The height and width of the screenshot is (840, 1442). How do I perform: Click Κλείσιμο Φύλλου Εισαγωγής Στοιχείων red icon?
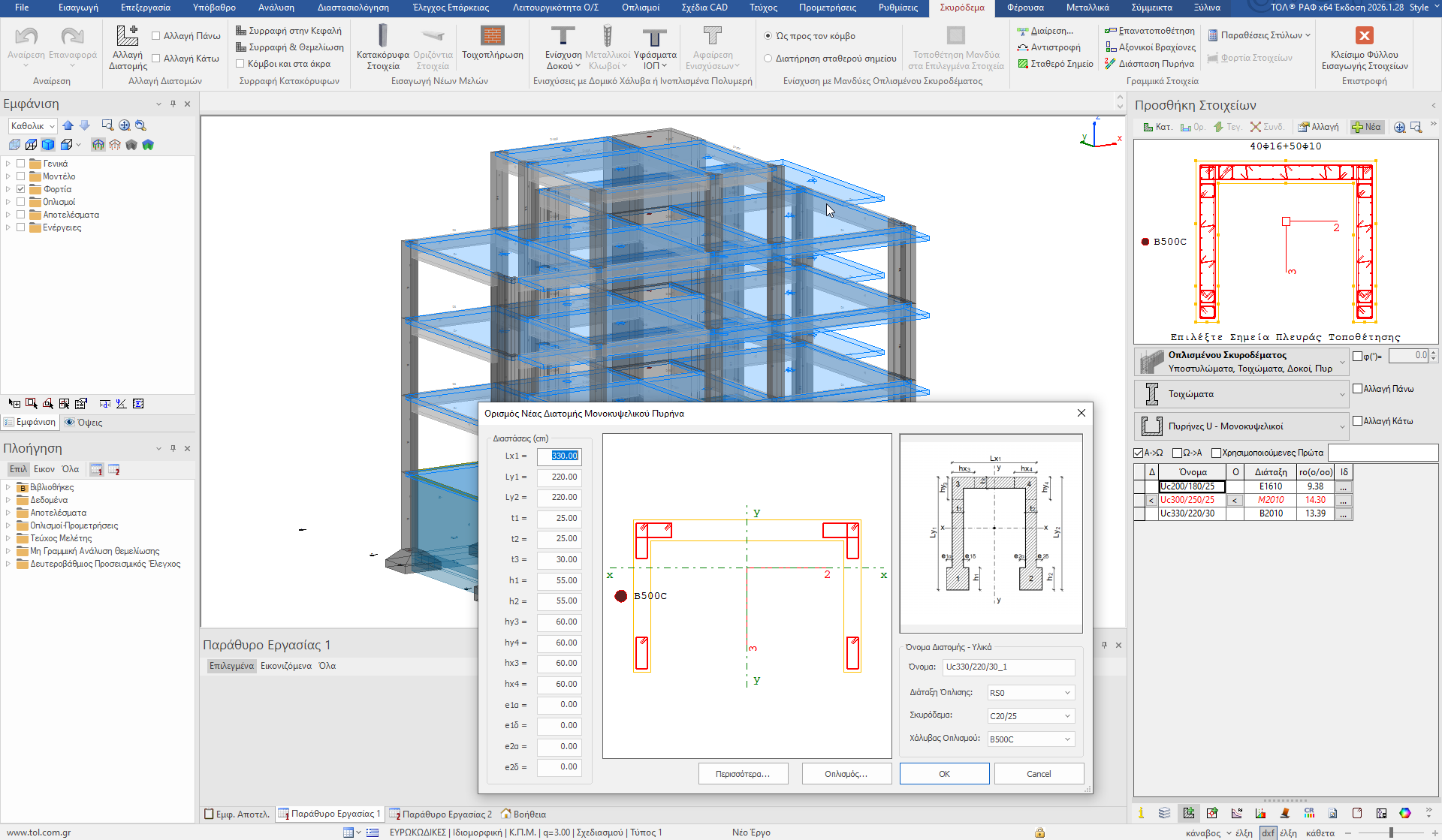1364,35
